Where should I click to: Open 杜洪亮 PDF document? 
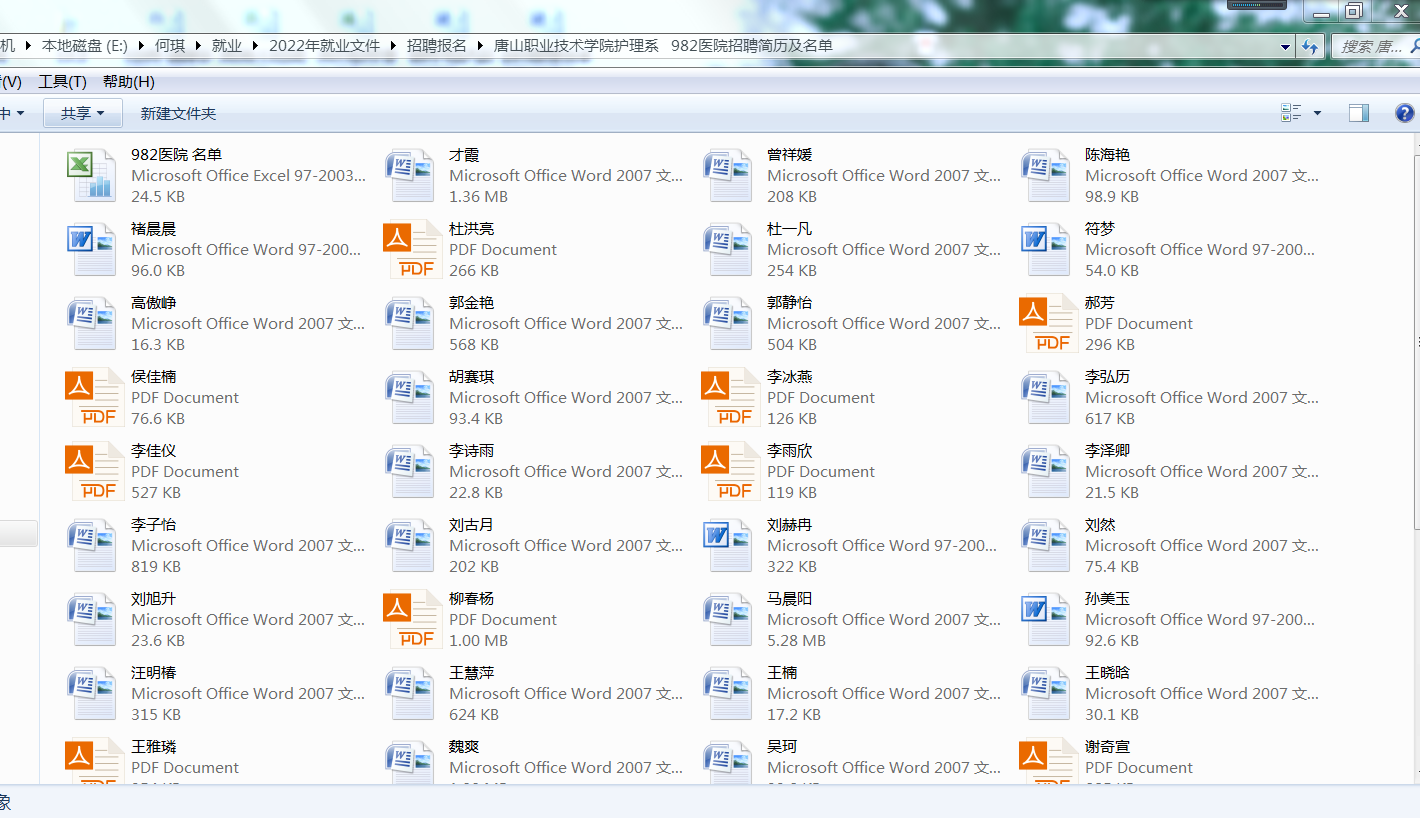412,250
